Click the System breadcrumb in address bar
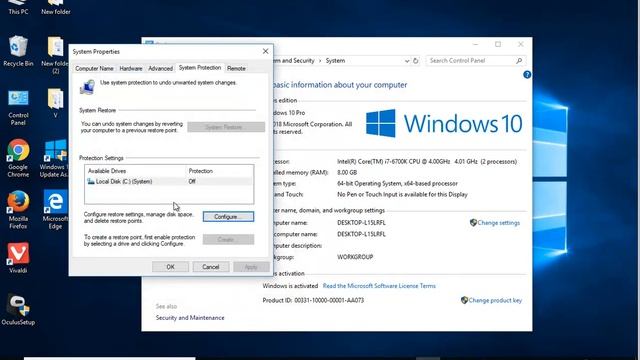 coord(335,61)
